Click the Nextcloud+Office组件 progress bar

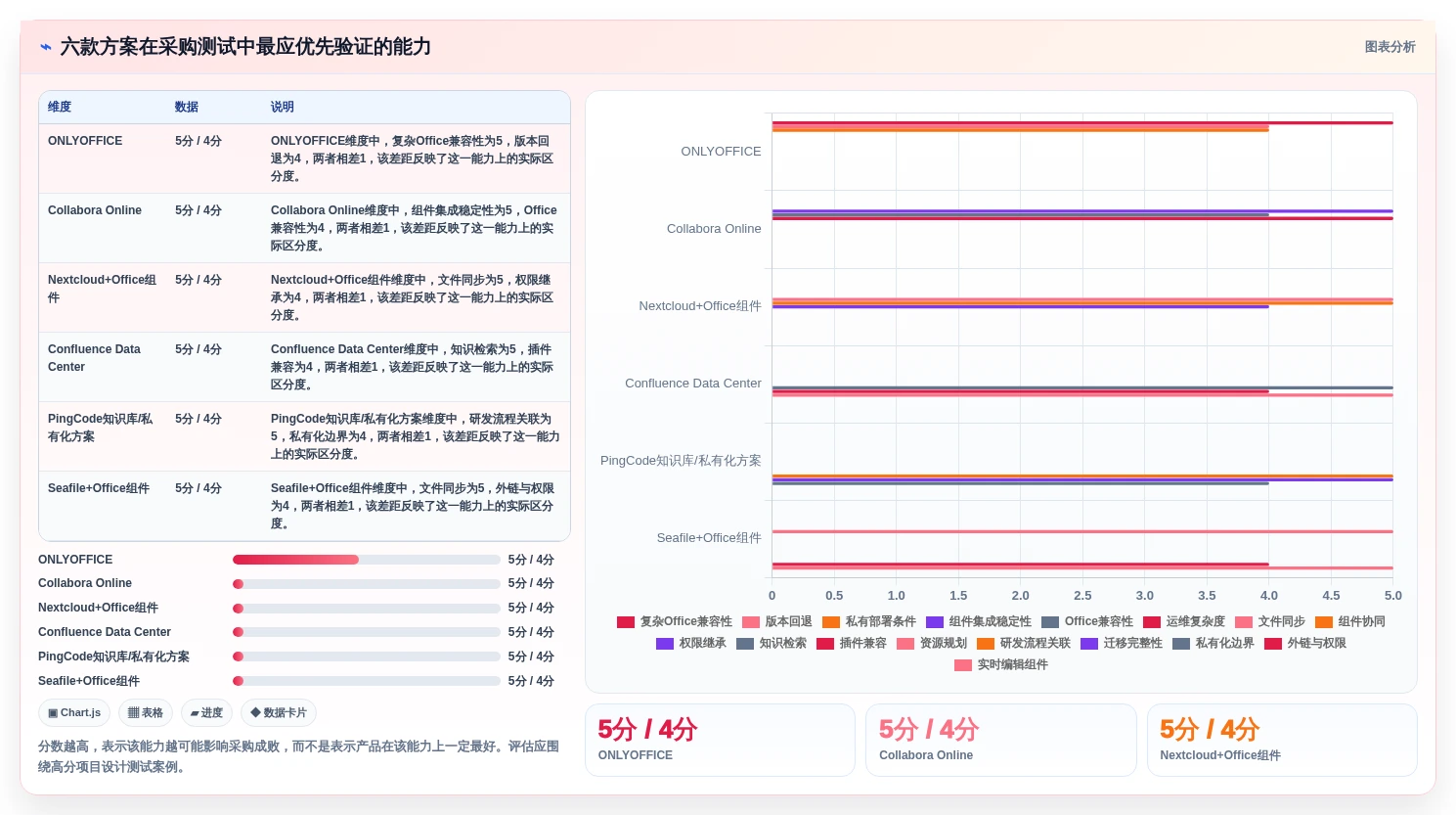point(367,609)
